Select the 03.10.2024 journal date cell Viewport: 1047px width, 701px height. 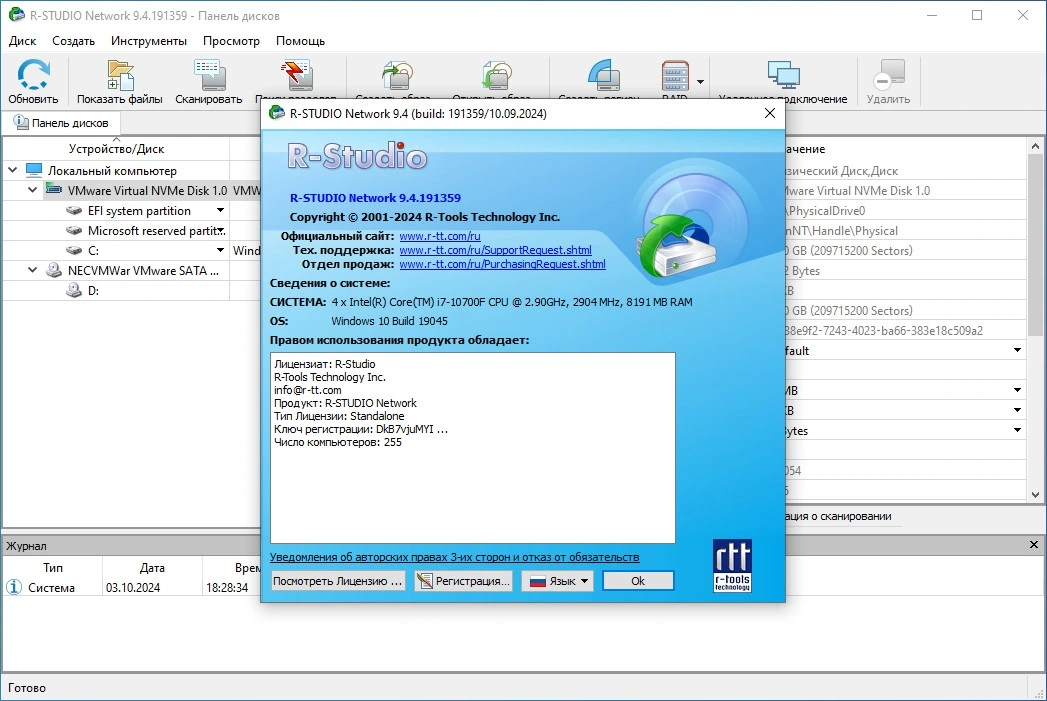pyautogui.click(x=133, y=588)
